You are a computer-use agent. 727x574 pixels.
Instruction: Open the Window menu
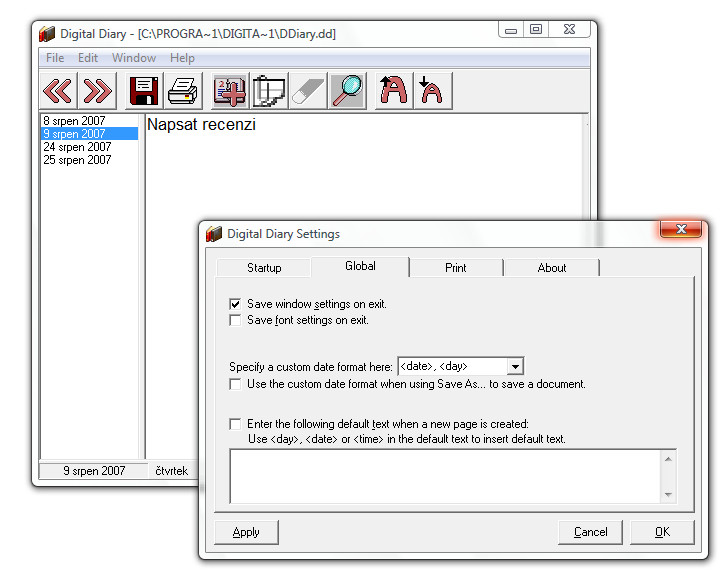coord(134,58)
